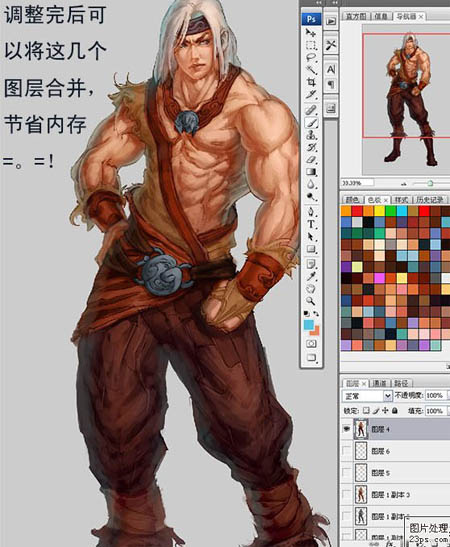Switch to the 颜色 tab
450x547 pixels.
point(352,200)
